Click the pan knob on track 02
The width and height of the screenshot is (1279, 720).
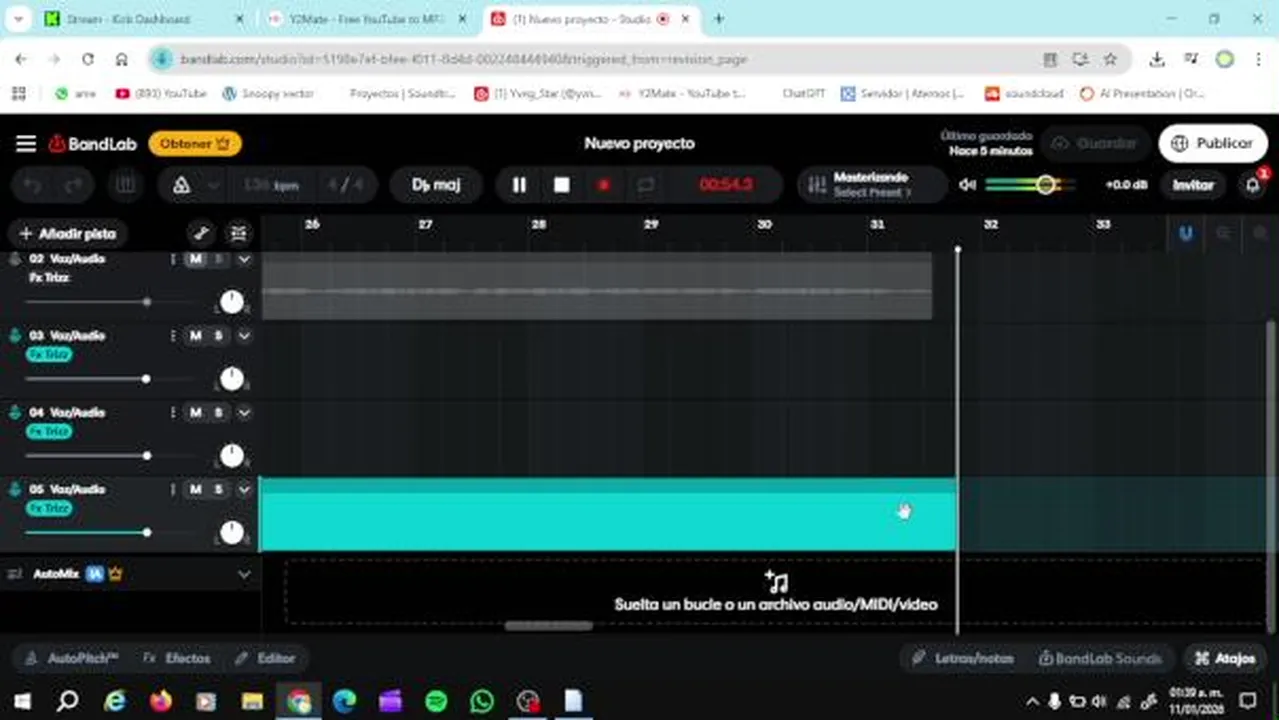pyautogui.click(x=231, y=302)
